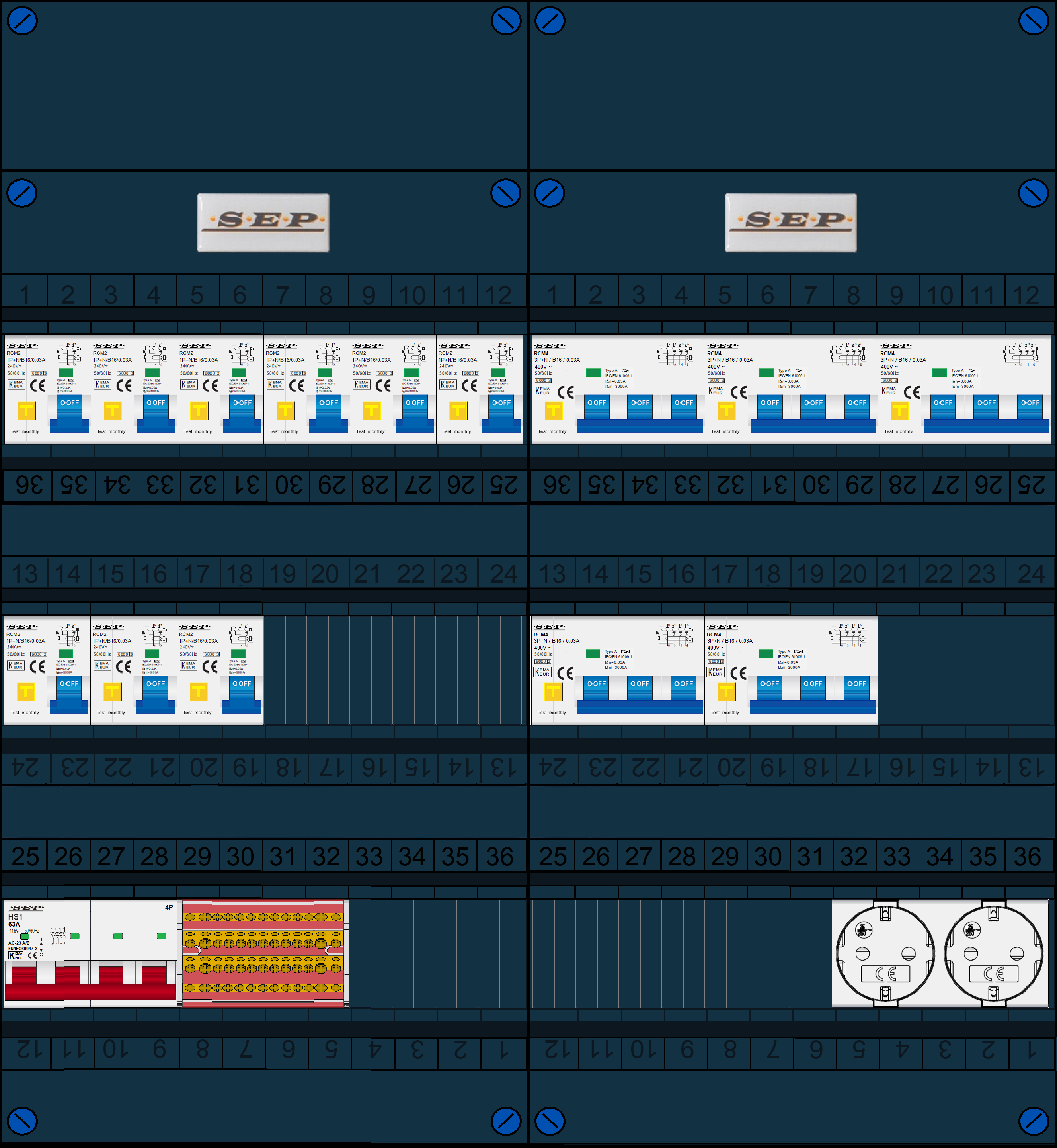Click '4P' label on main switch
The height and width of the screenshot is (1148, 1057).
(x=169, y=907)
